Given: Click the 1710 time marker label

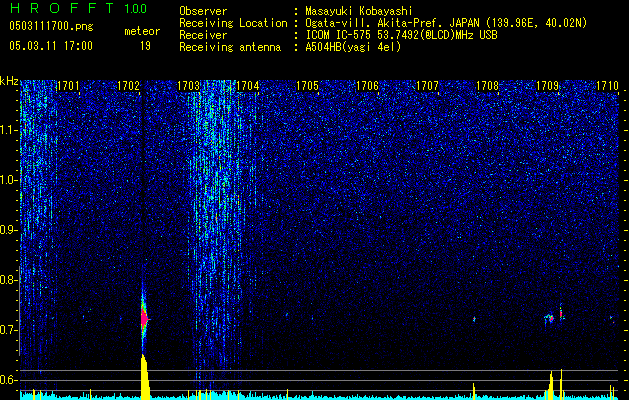Looking at the screenshot, I should pyautogui.click(x=607, y=86).
